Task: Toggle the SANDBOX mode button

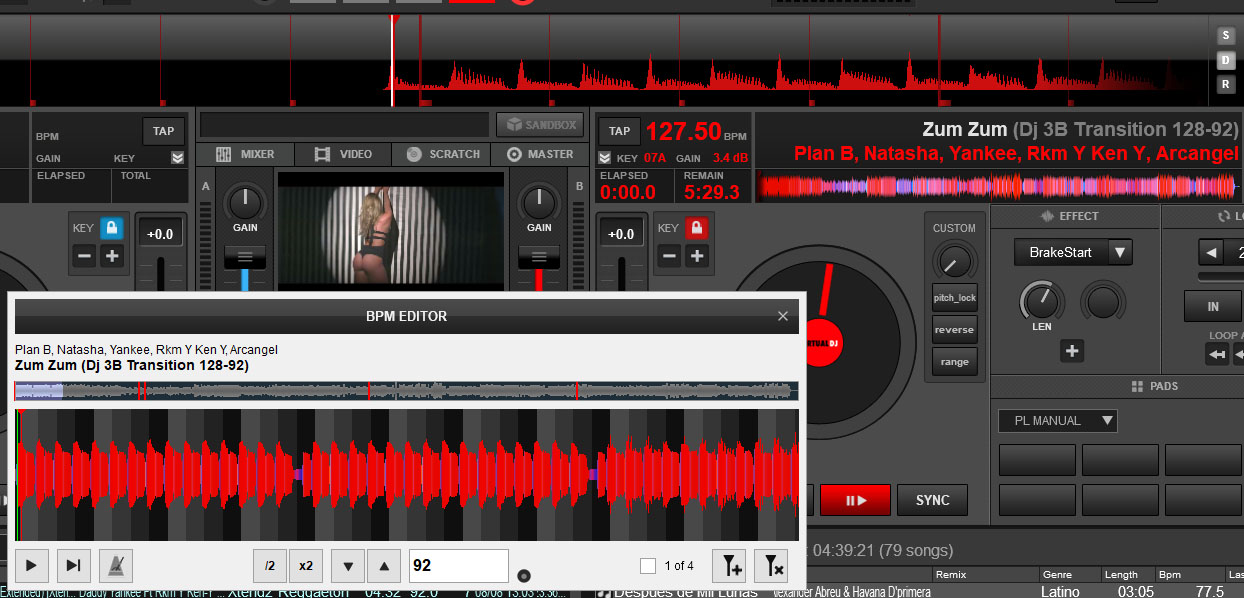Action: [540, 125]
